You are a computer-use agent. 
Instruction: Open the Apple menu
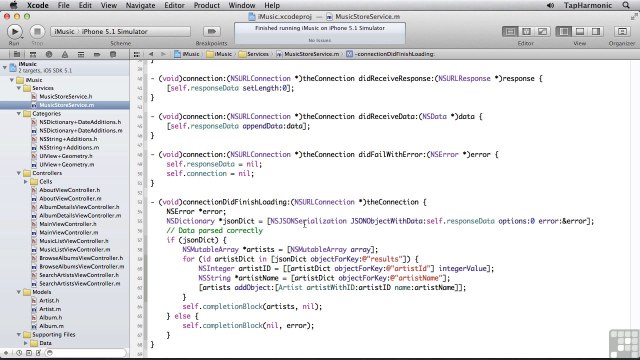(x=13, y=5)
